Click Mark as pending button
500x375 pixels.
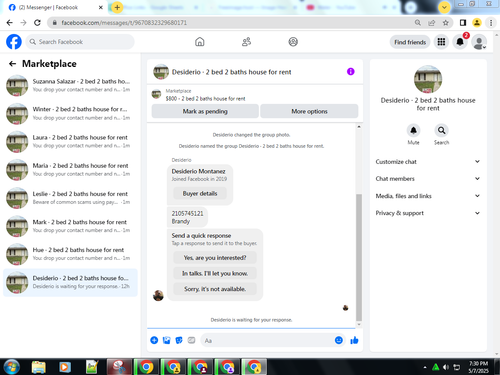[205, 111]
